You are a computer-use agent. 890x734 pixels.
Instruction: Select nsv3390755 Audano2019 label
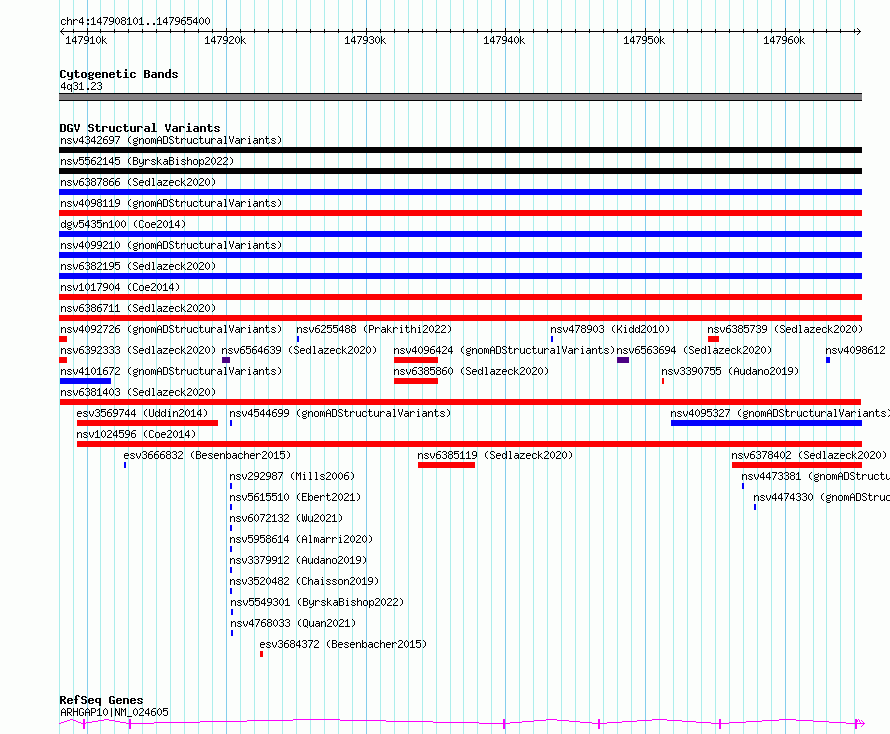pyautogui.click(x=730, y=371)
